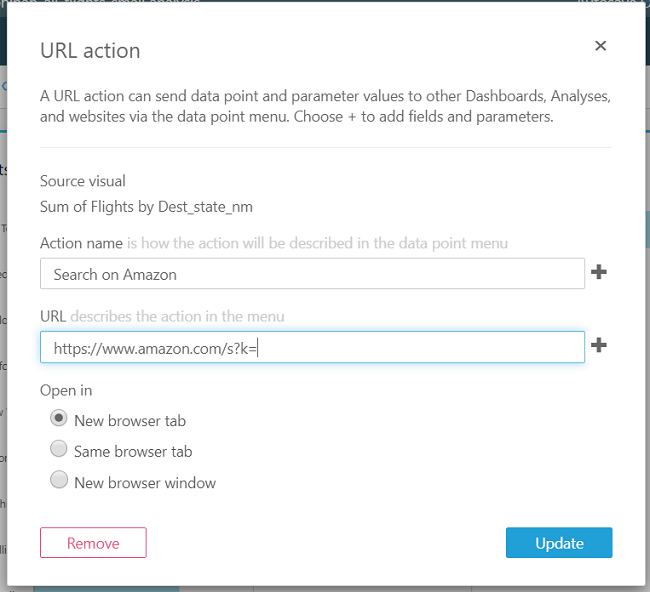Choose the Same browser tab radio button
The height and width of the screenshot is (592, 650).
pos(59,450)
